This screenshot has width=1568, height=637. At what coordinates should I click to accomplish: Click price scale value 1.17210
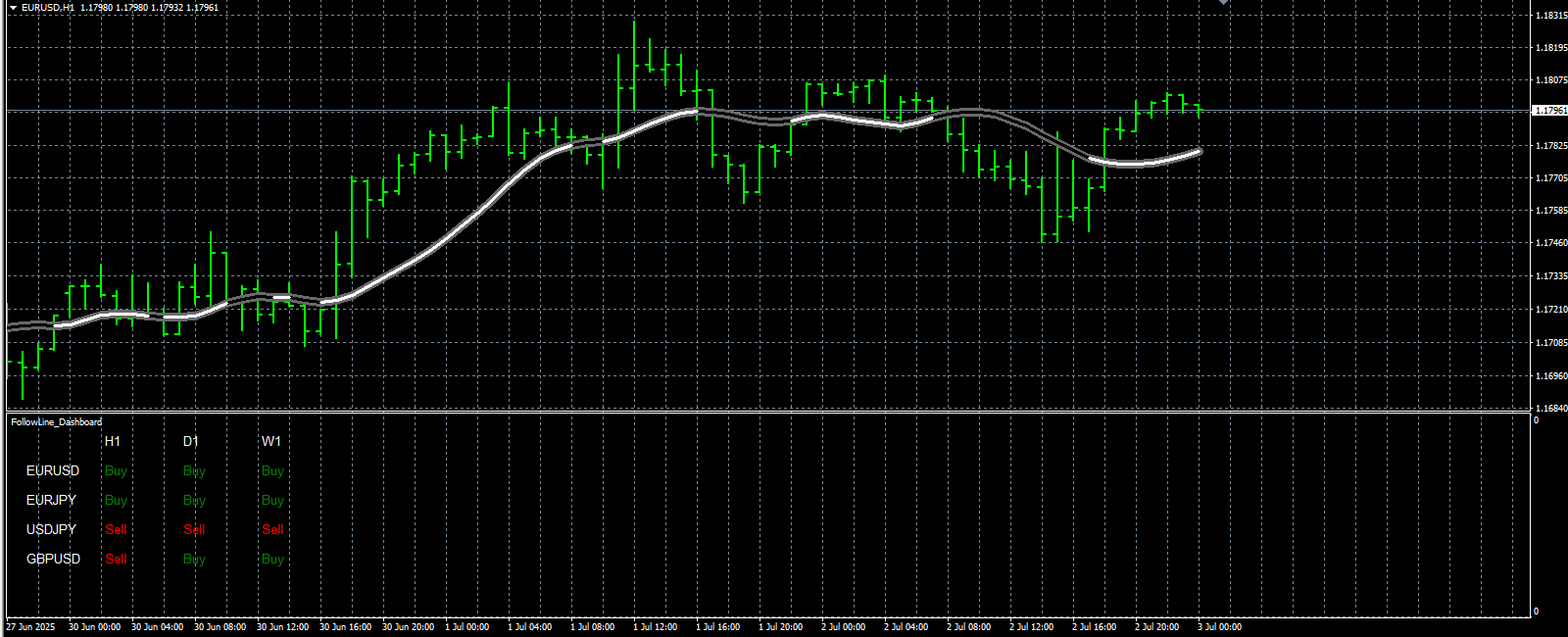1550,310
